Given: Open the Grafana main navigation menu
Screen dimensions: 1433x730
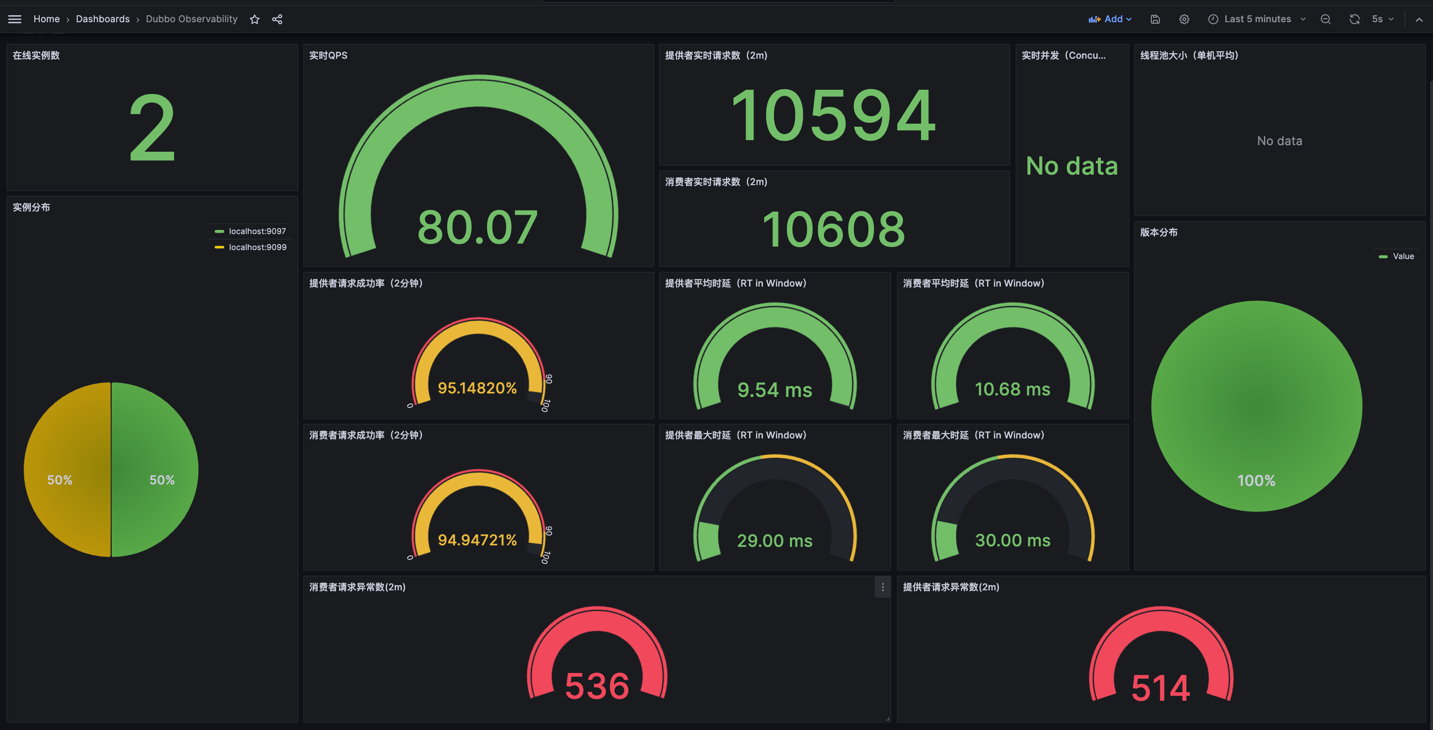Looking at the screenshot, I should tap(14, 18).
